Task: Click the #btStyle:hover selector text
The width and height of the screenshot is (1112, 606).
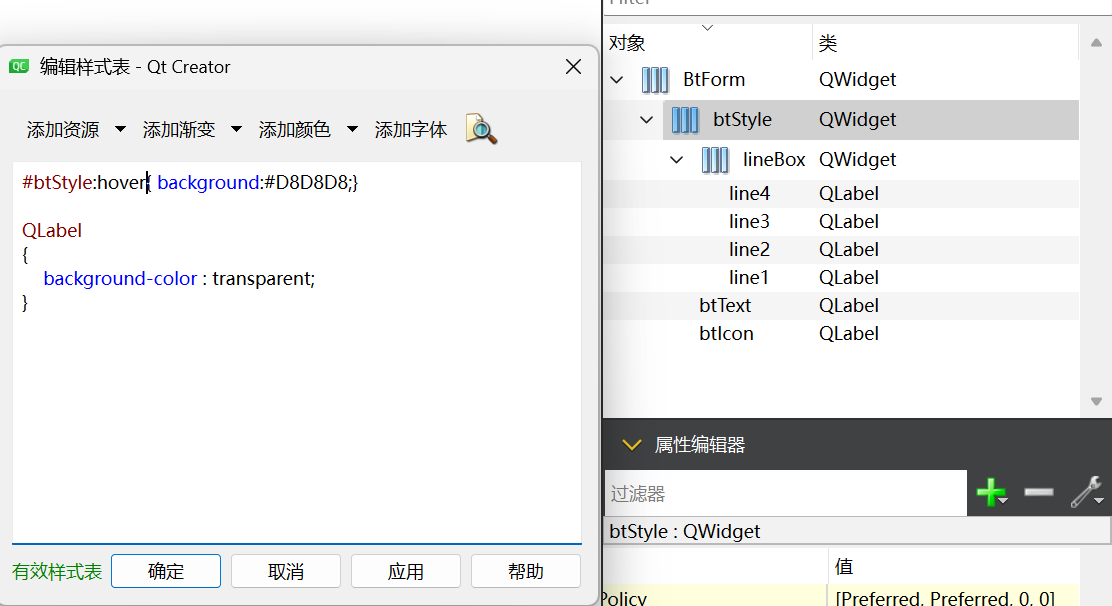Action: click(x=84, y=182)
